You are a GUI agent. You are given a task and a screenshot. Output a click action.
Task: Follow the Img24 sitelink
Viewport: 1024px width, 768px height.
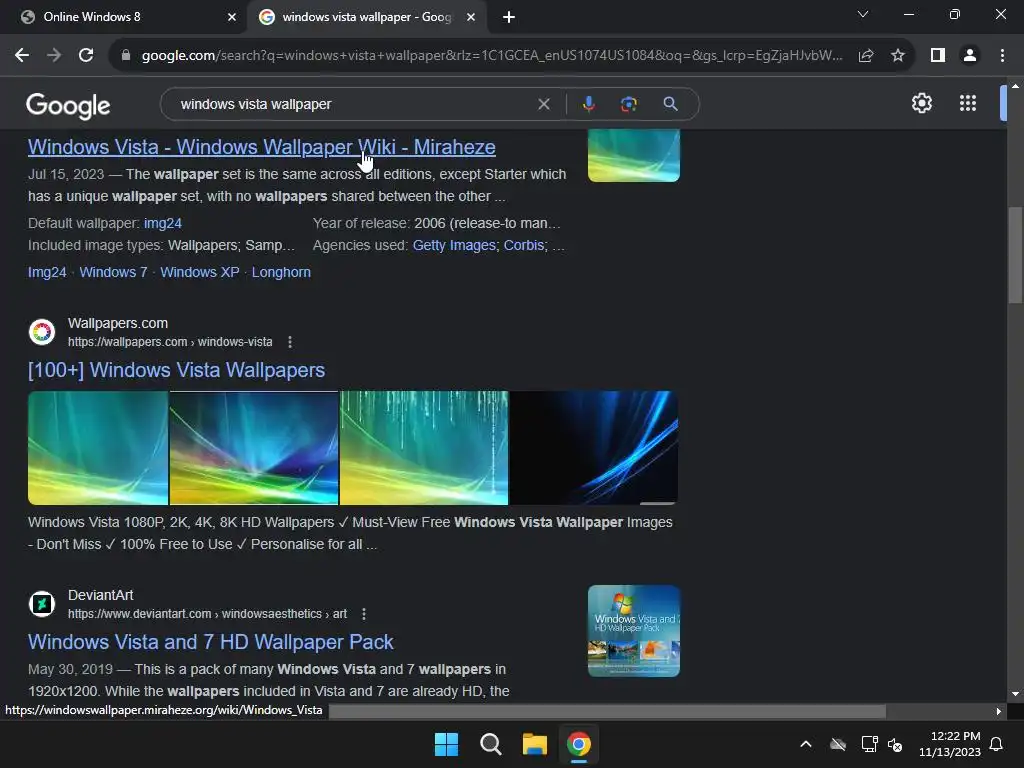coord(47,272)
